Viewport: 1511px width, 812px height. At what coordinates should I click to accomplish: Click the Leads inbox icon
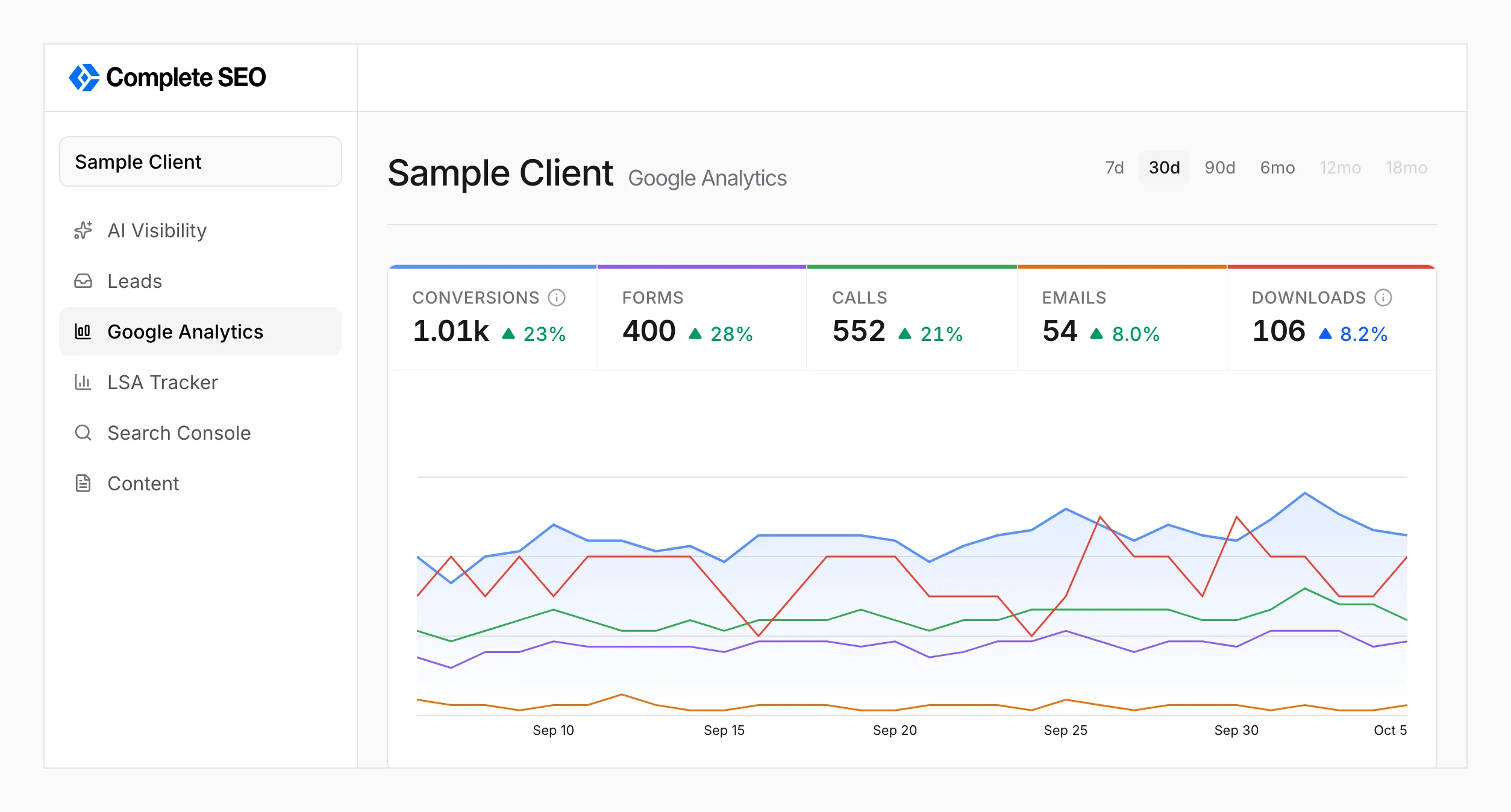click(83, 281)
